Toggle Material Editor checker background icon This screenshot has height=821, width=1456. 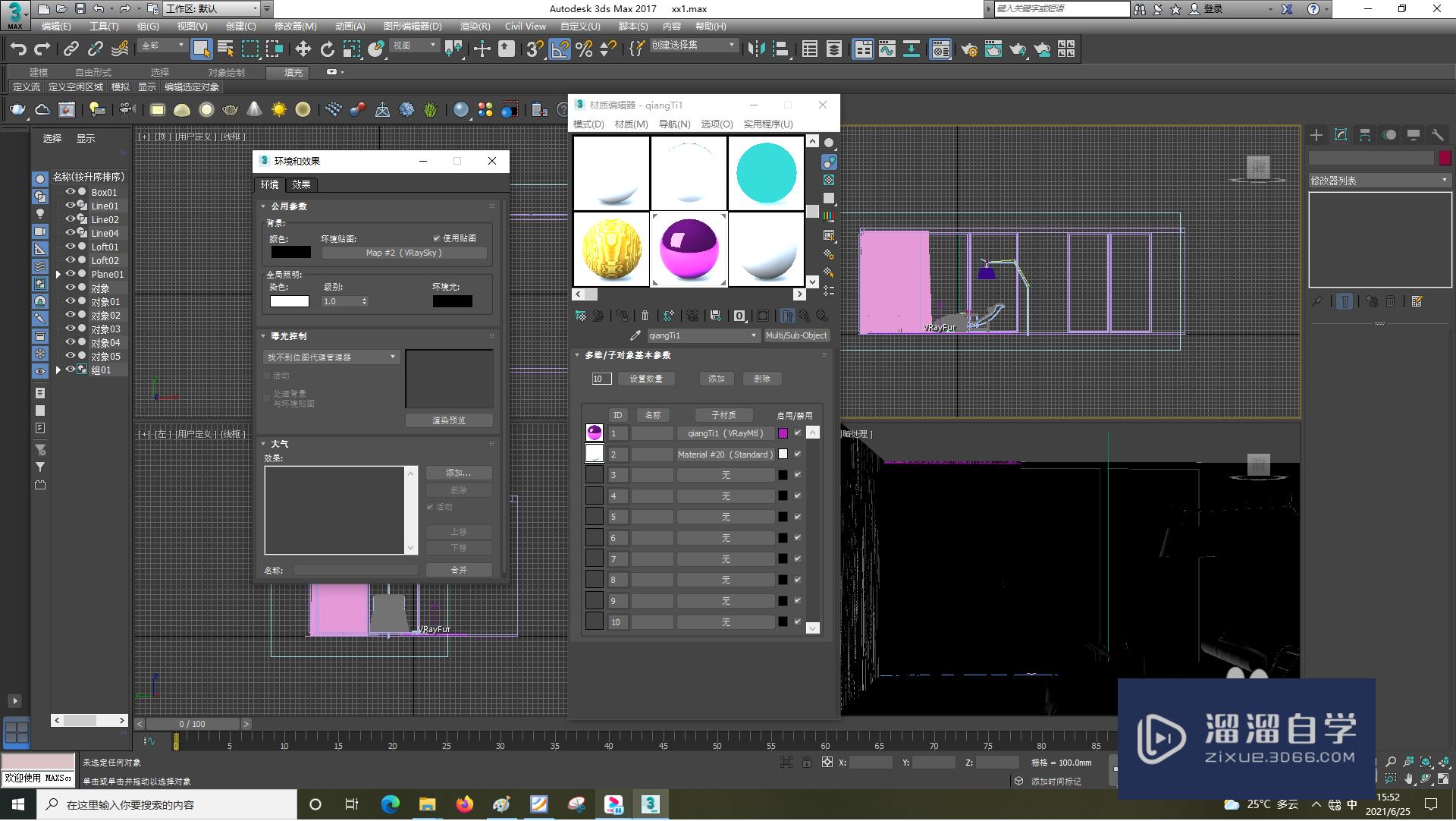pyautogui.click(x=829, y=180)
